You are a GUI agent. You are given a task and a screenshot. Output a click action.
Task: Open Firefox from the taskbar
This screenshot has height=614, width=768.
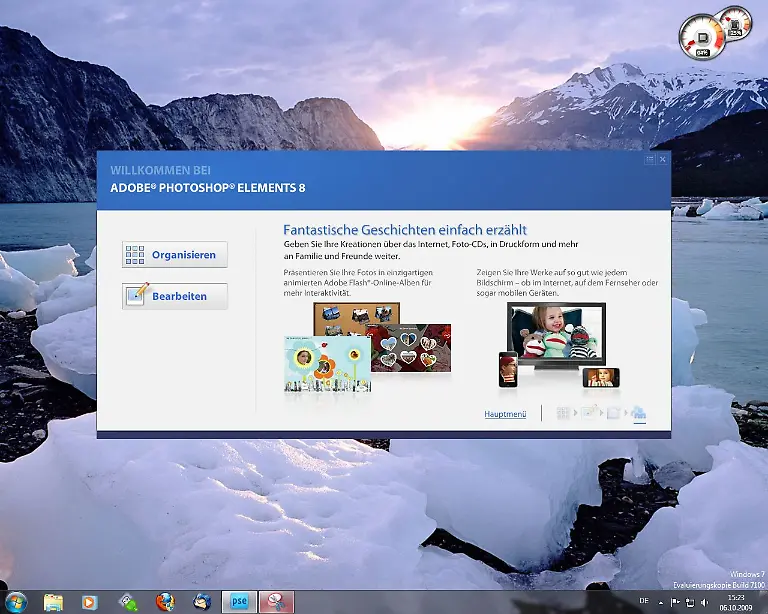(165, 601)
